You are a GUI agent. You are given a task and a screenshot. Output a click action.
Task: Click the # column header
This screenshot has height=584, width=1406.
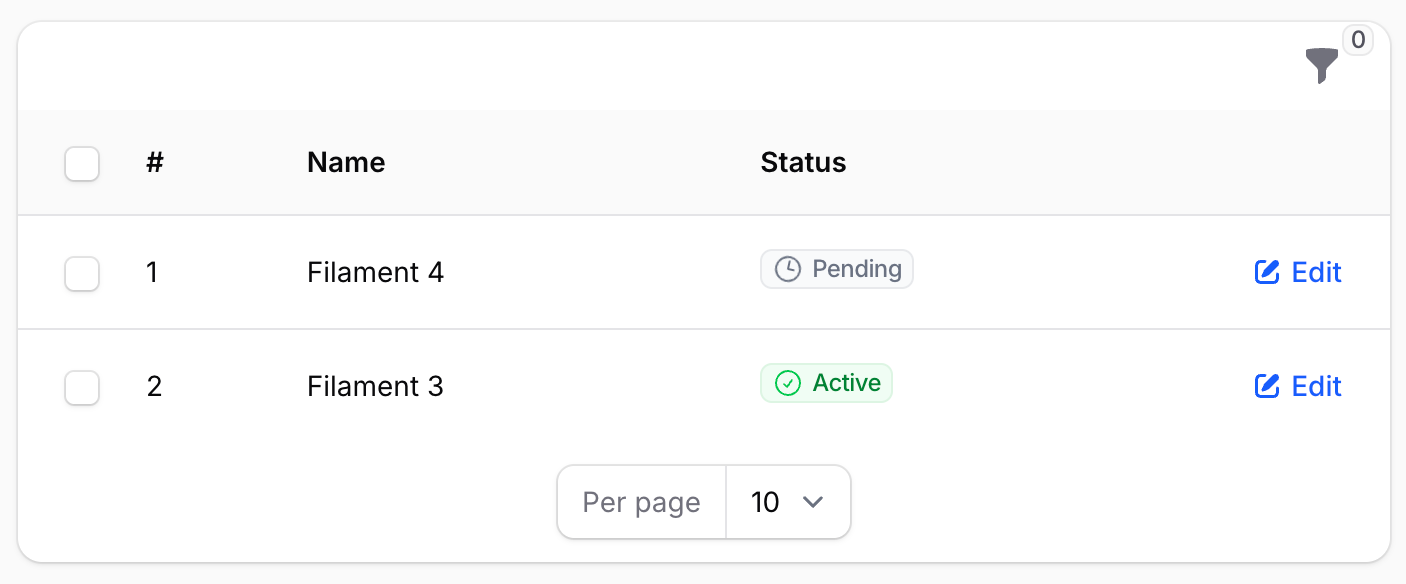point(154,162)
